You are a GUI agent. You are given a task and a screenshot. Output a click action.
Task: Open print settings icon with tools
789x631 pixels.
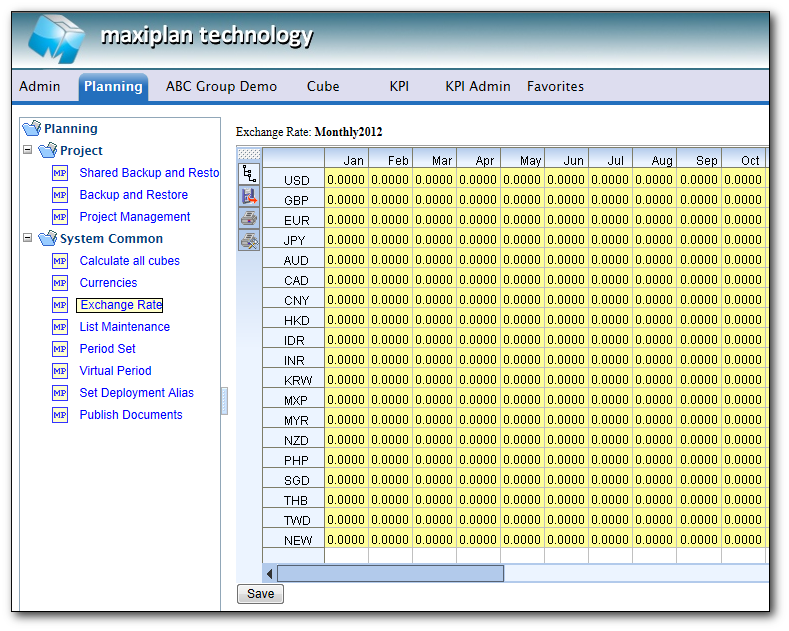(249, 240)
